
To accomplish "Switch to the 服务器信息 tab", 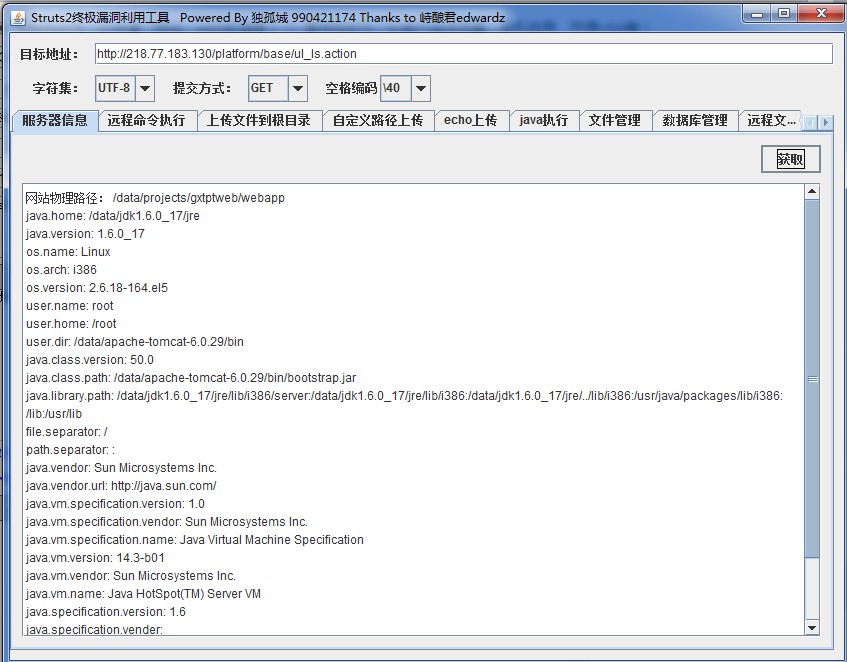I will click(x=55, y=120).
